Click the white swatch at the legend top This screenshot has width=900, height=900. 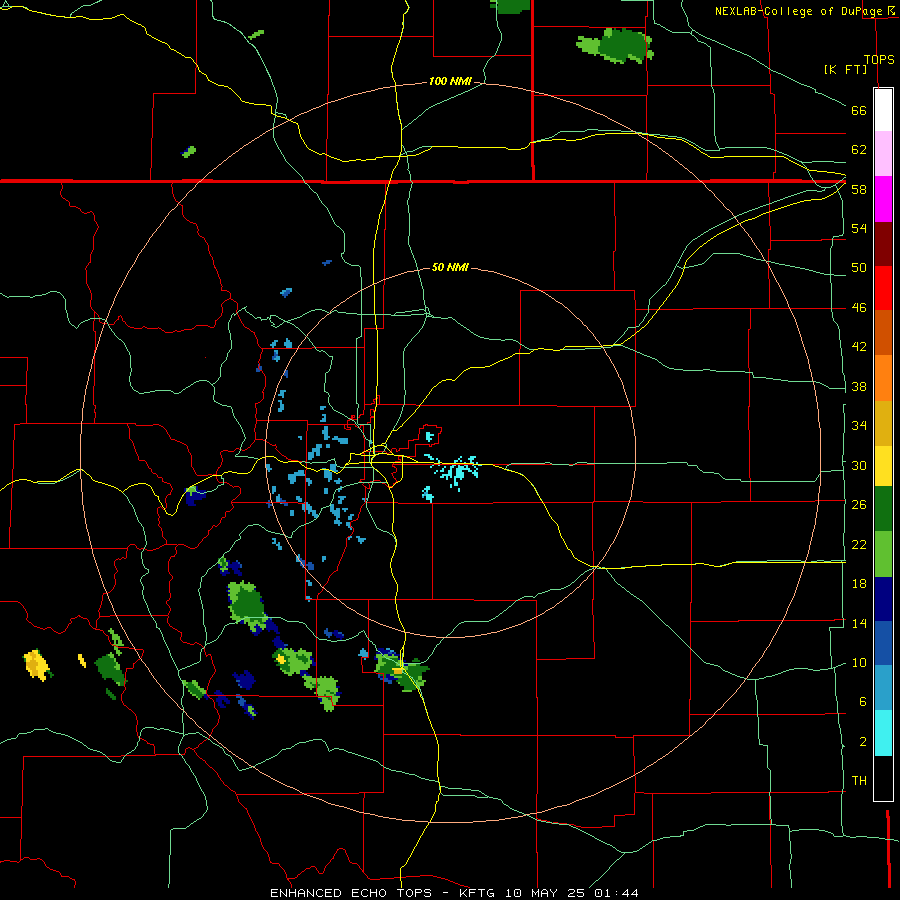[x=883, y=110]
